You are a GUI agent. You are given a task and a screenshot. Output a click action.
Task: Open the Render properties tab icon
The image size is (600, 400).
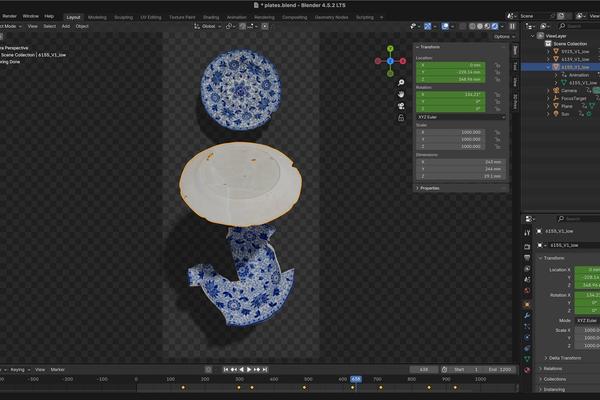[x=527, y=247]
